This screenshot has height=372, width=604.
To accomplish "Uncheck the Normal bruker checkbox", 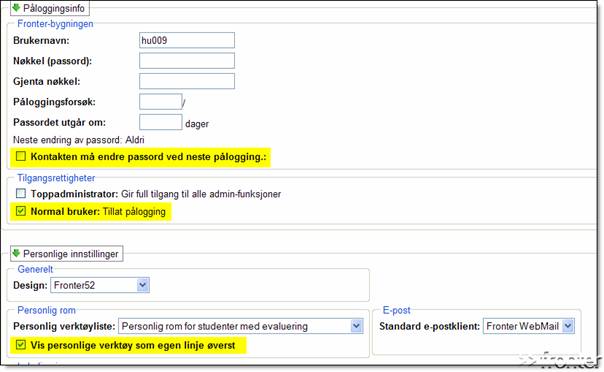I will pyautogui.click(x=21, y=211).
